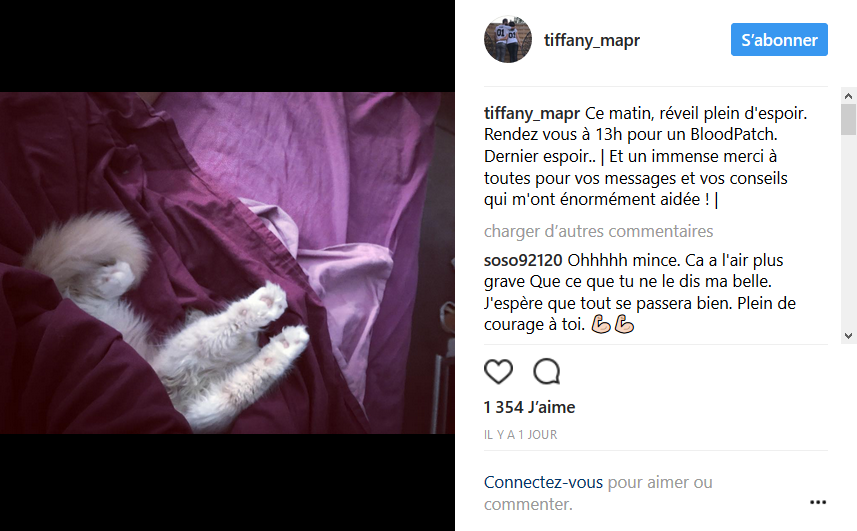Like the post with the heart icon
Image resolution: width=857 pixels, height=531 pixels.
tap(498, 371)
